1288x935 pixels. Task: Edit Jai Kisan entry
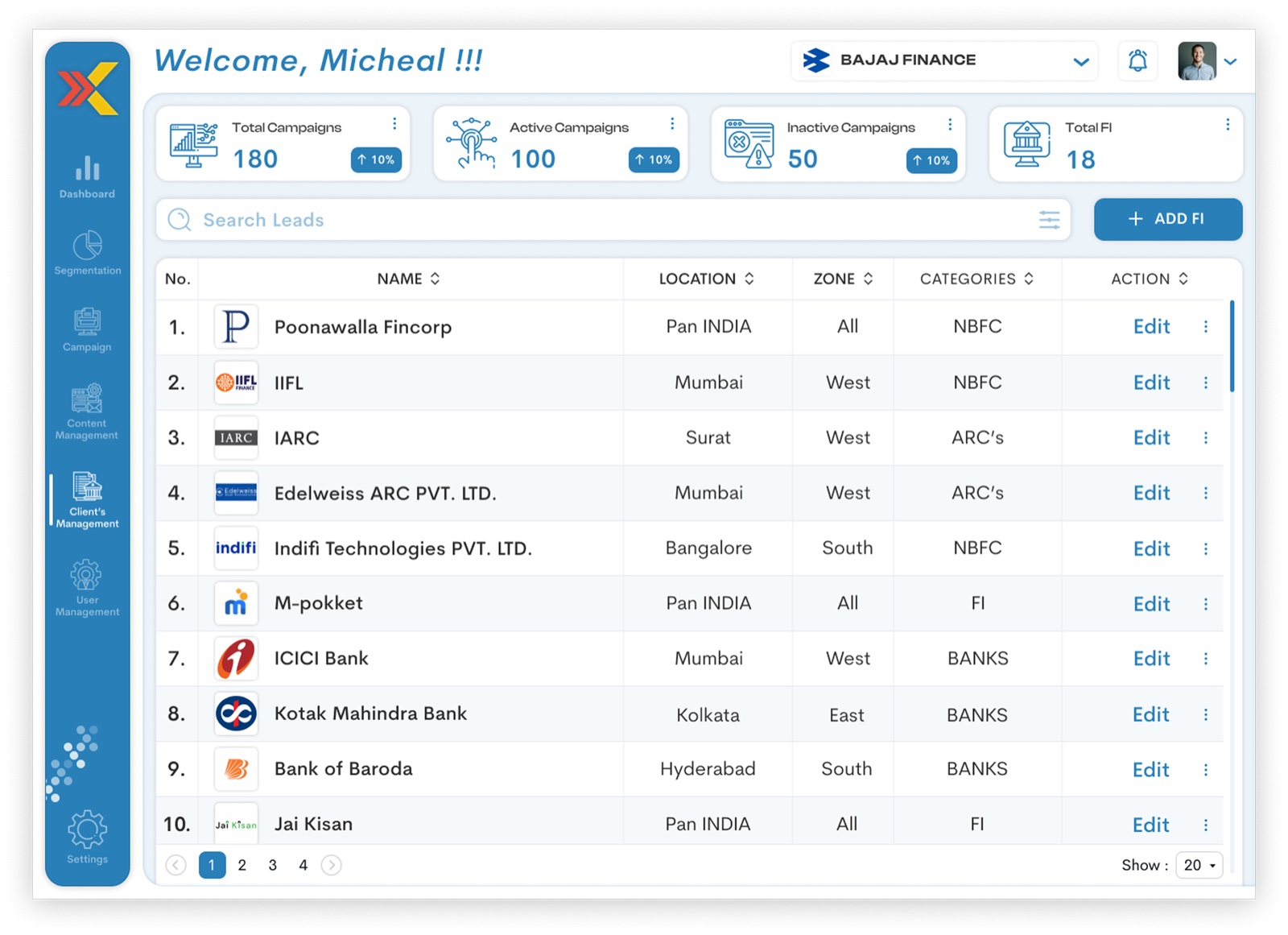(x=1150, y=825)
